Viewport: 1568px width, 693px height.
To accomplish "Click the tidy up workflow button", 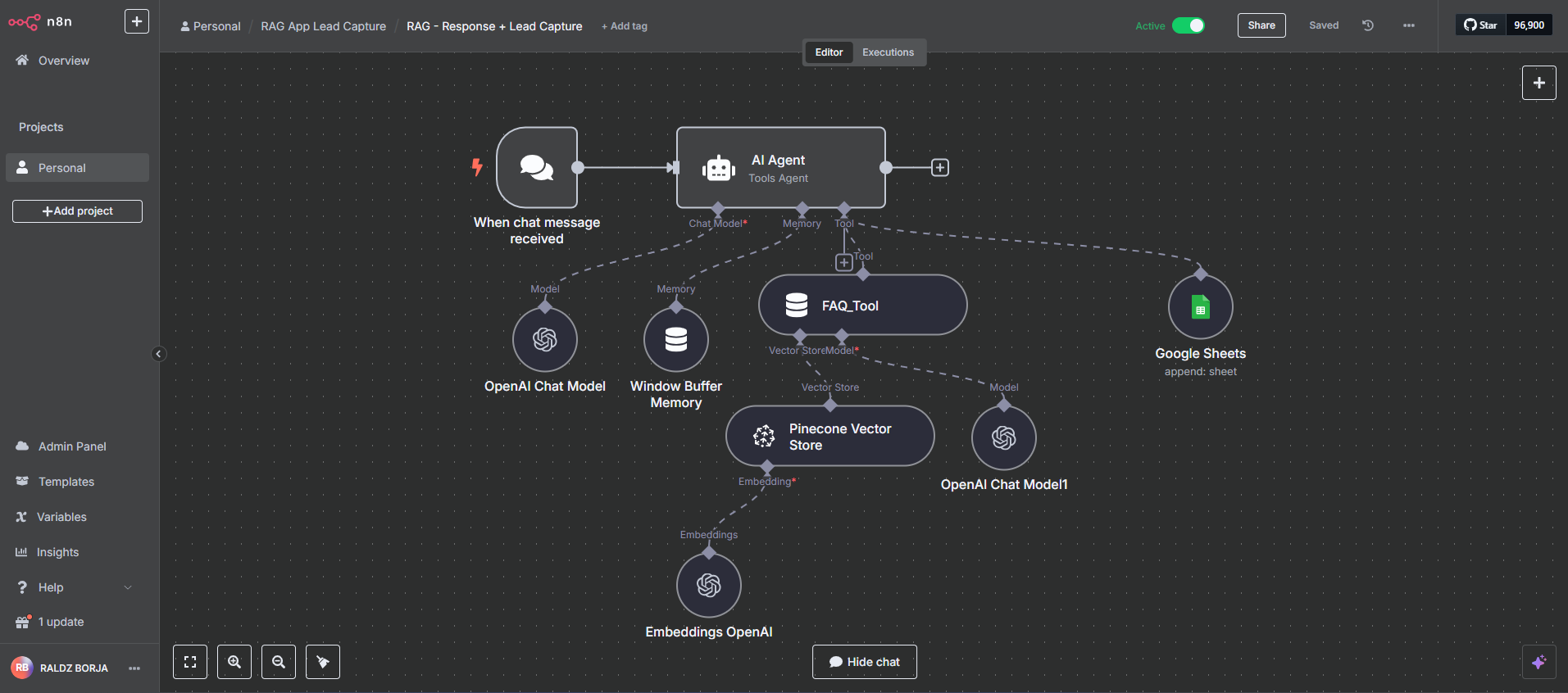I will (x=323, y=662).
